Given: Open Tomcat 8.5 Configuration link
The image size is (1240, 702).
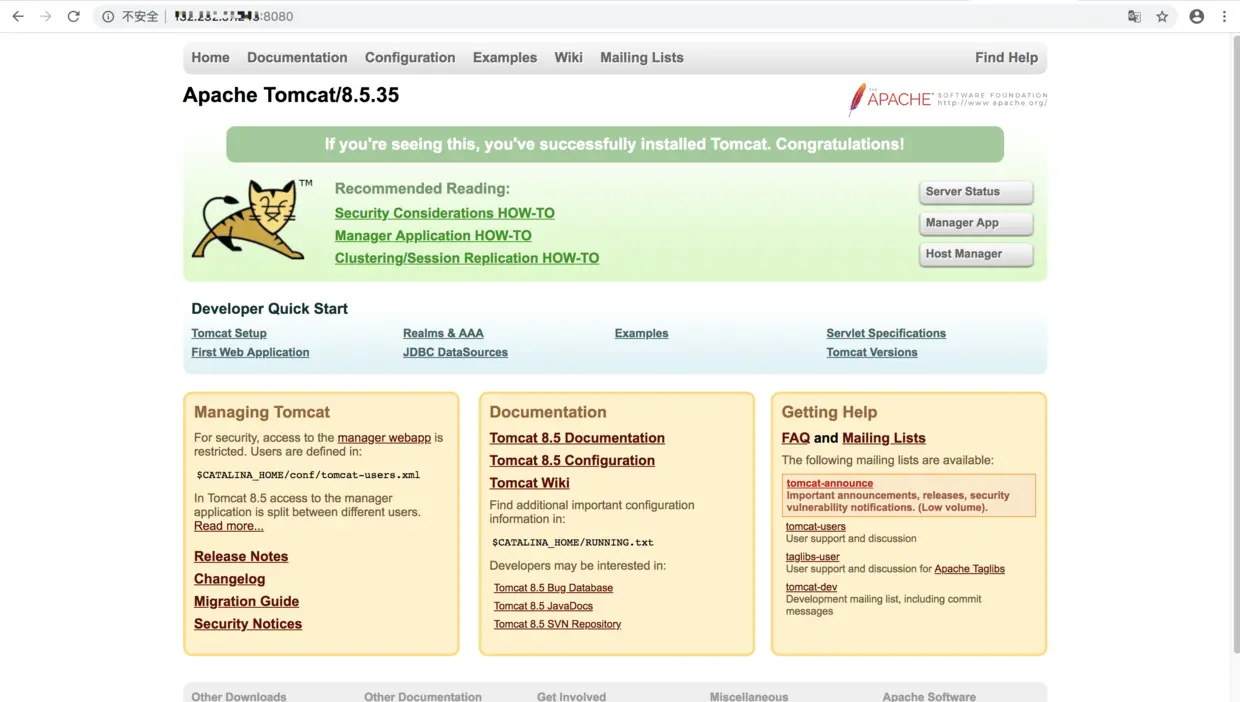Looking at the screenshot, I should 572,461.
